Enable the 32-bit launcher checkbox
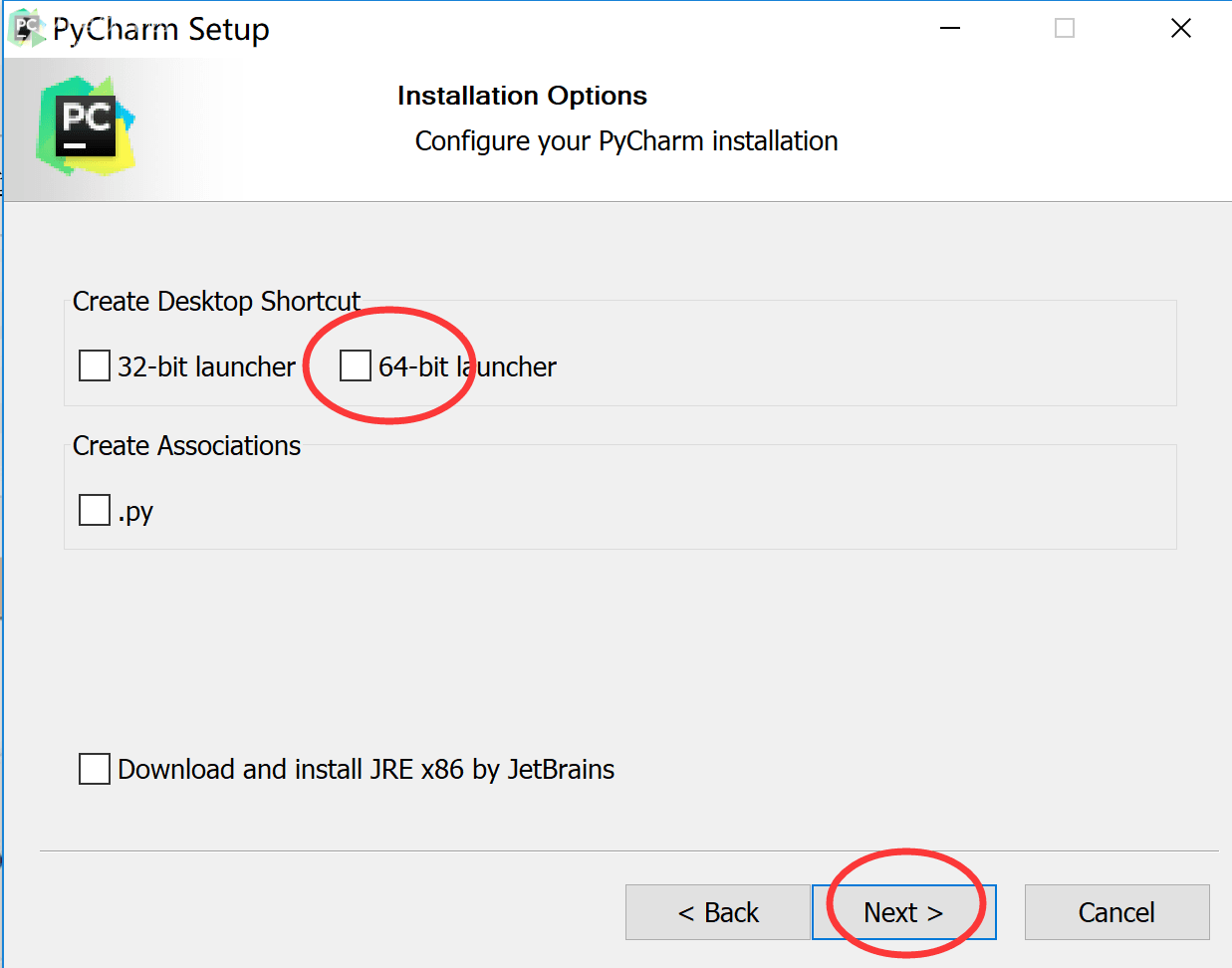The height and width of the screenshot is (968, 1232). coord(95,365)
